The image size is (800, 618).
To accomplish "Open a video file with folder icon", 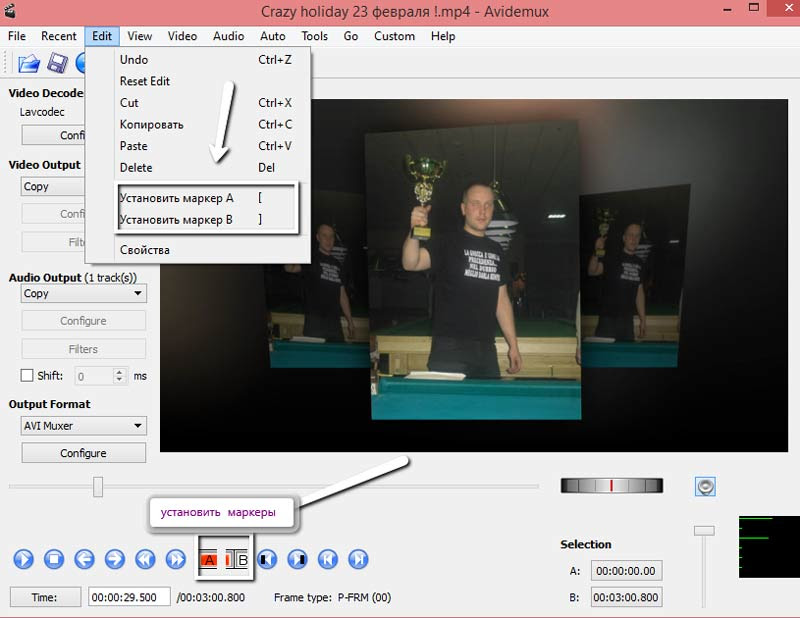I will [x=28, y=64].
